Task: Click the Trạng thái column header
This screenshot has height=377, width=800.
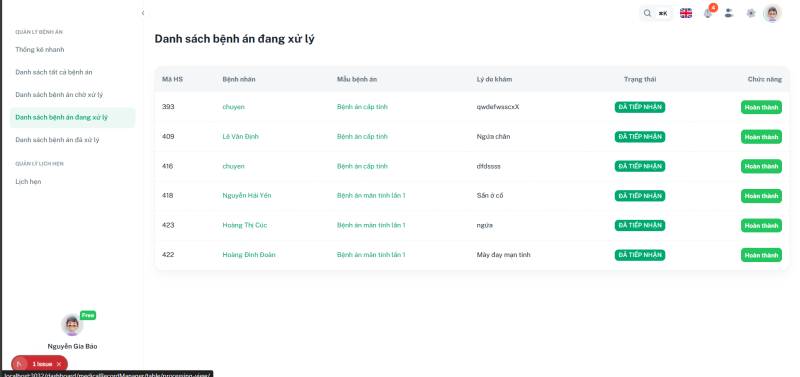Action: pyautogui.click(x=640, y=79)
